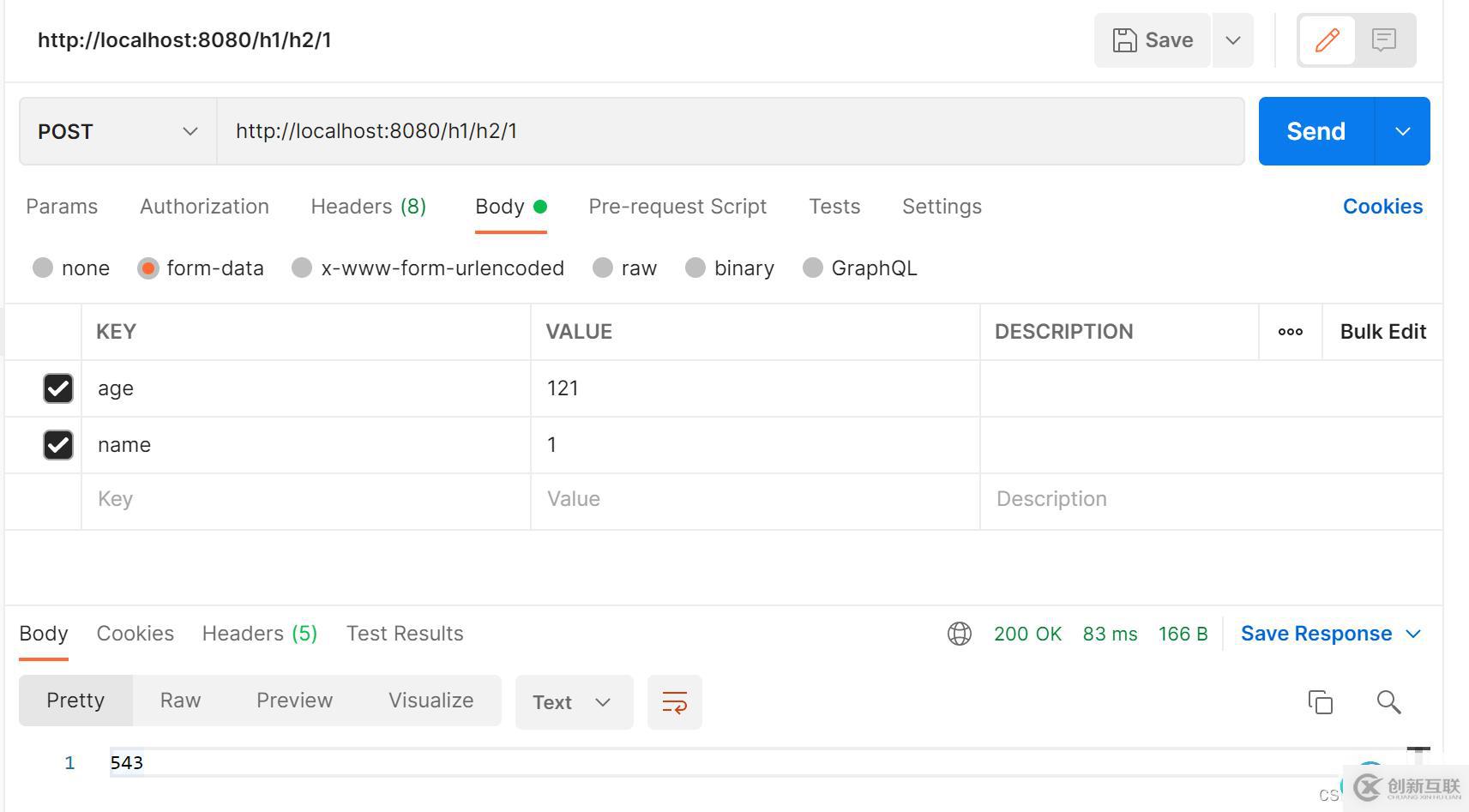1469x812 pixels.
Task: Click the pencil edit icon
Action: (1327, 40)
